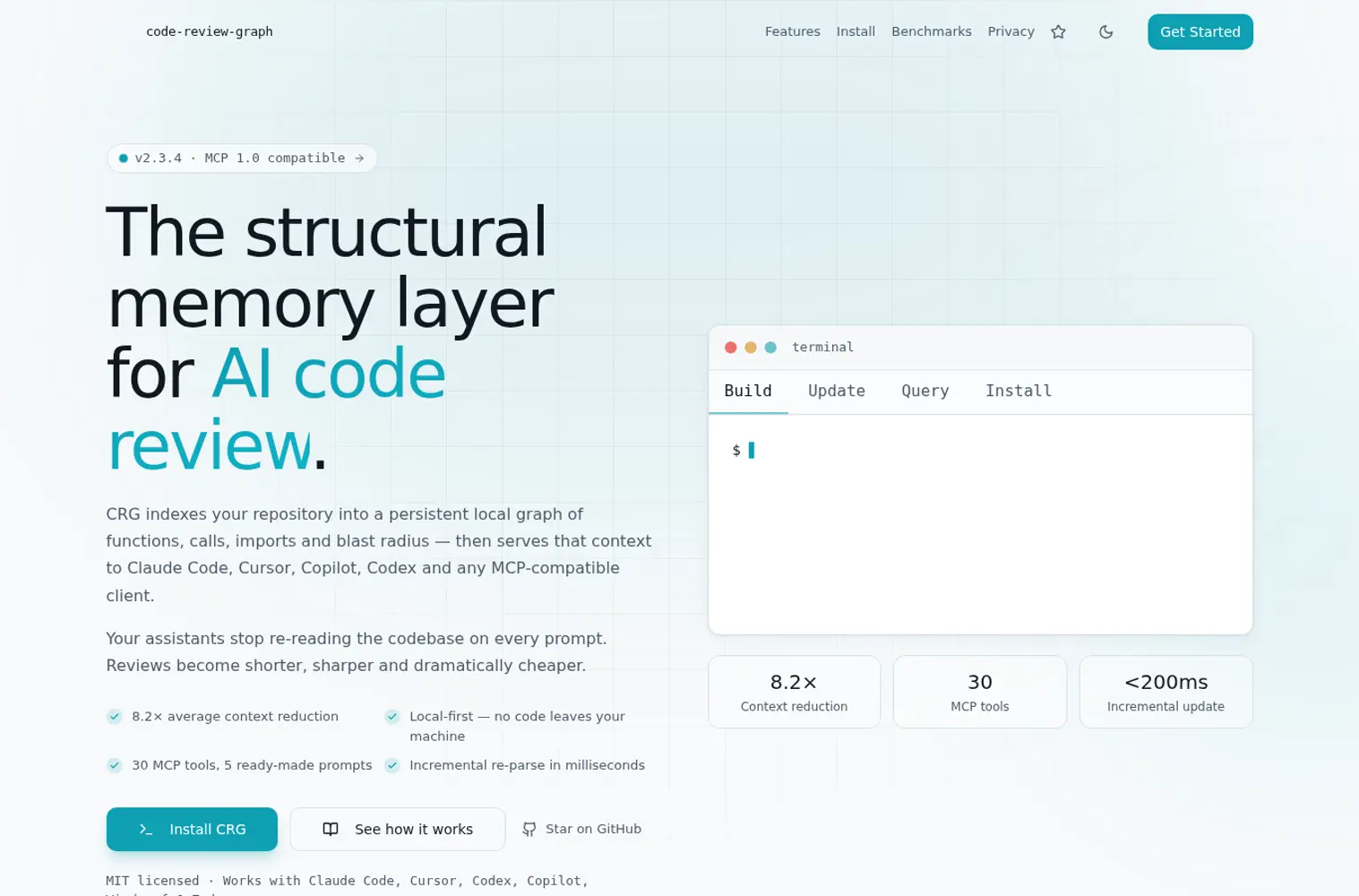Select the Build terminal tab

(x=748, y=391)
